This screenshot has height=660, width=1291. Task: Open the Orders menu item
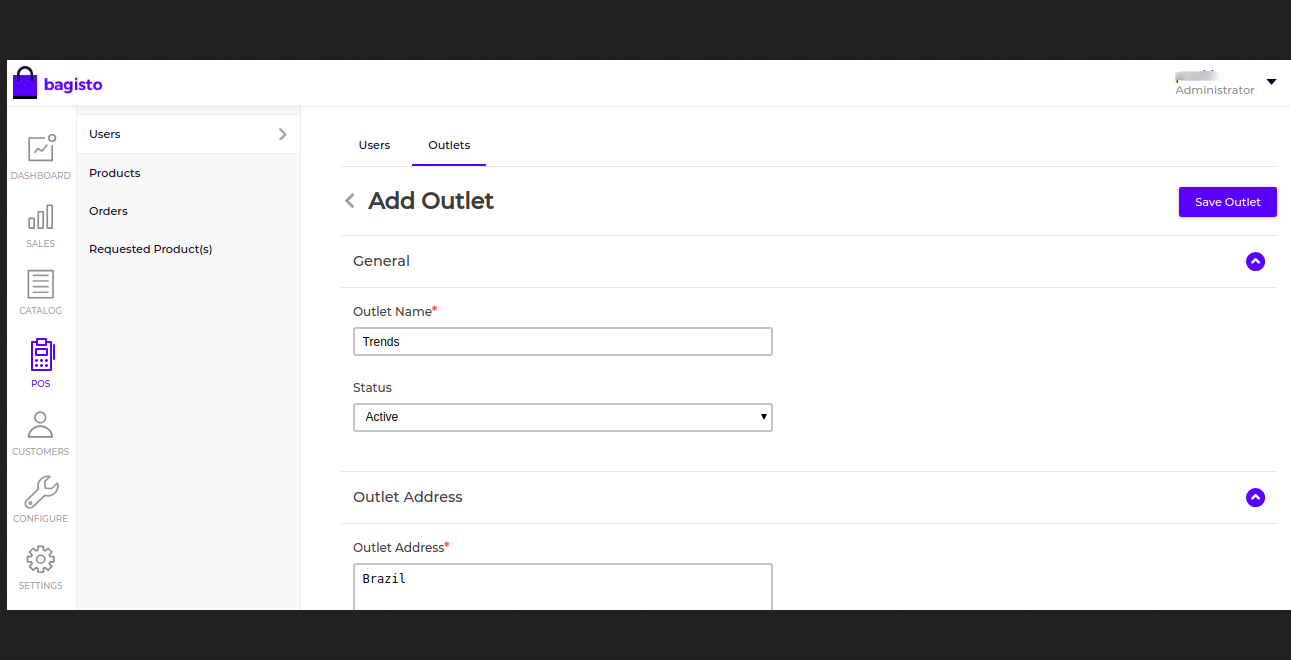coord(107,210)
